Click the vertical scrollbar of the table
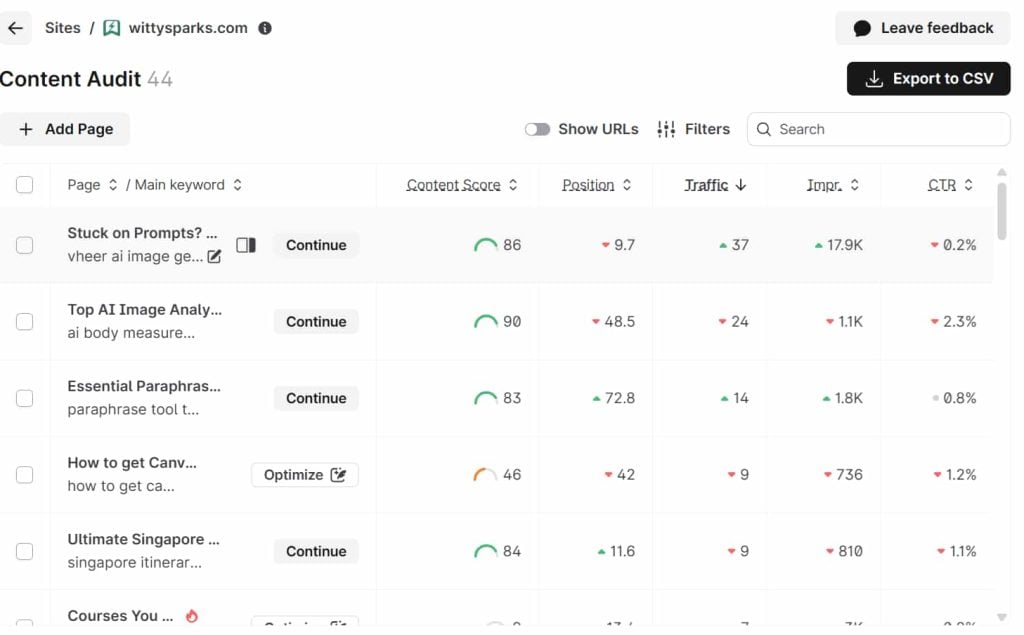 [x=1002, y=210]
